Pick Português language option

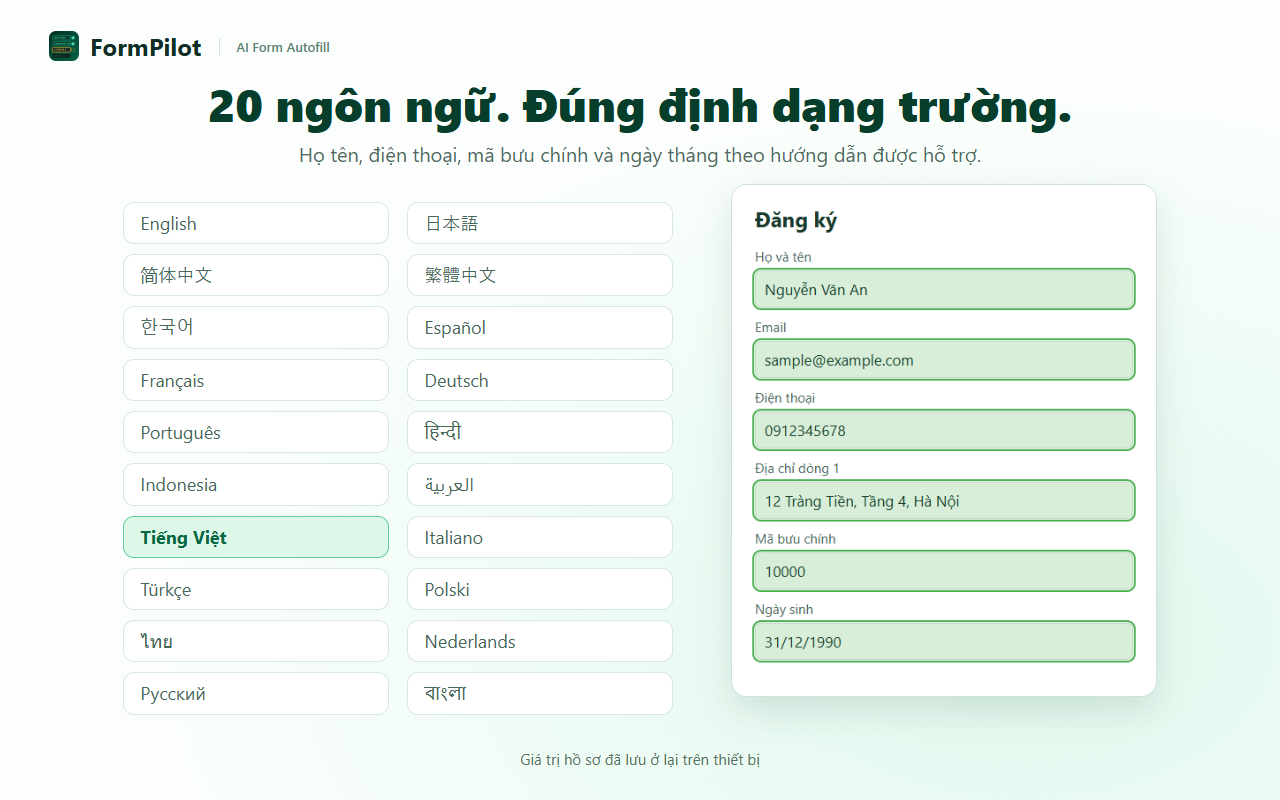click(256, 432)
